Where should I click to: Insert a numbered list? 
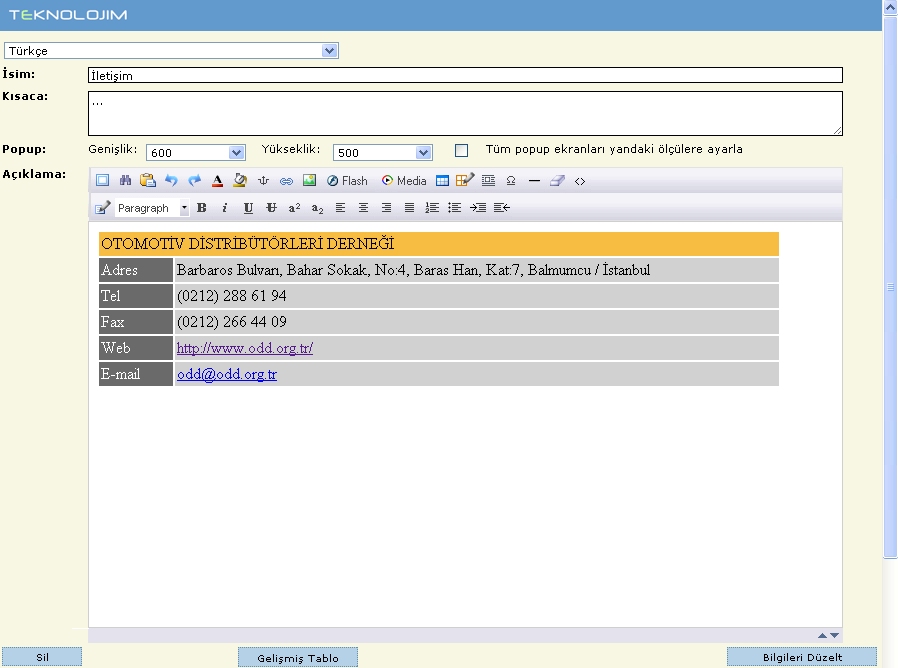(x=432, y=207)
